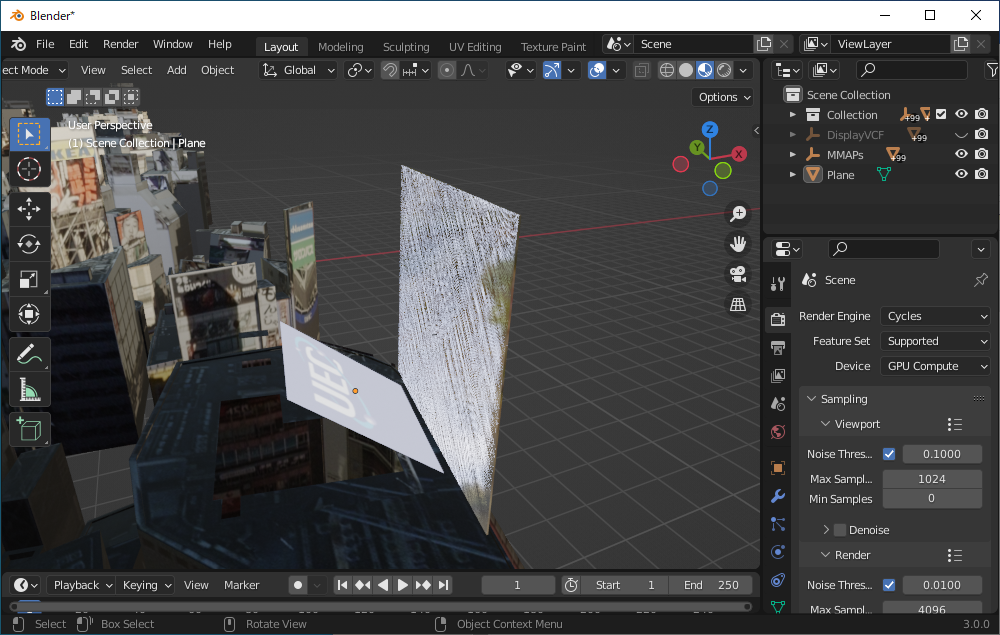This screenshot has width=1000, height=635.
Task: Select the Measure tool
Action: pyautogui.click(x=29, y=390)
